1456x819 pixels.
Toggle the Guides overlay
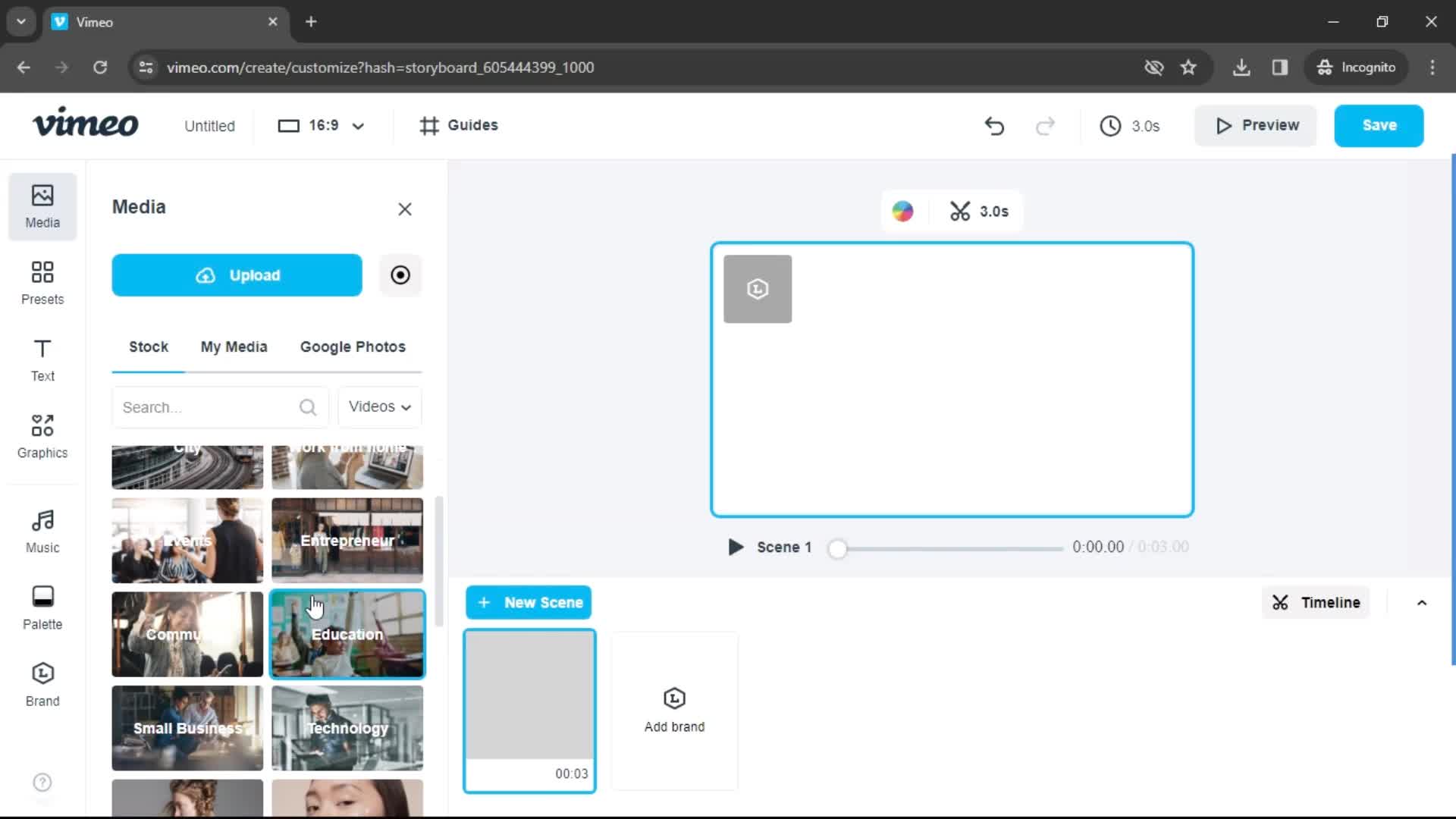[x=459, y=125]
